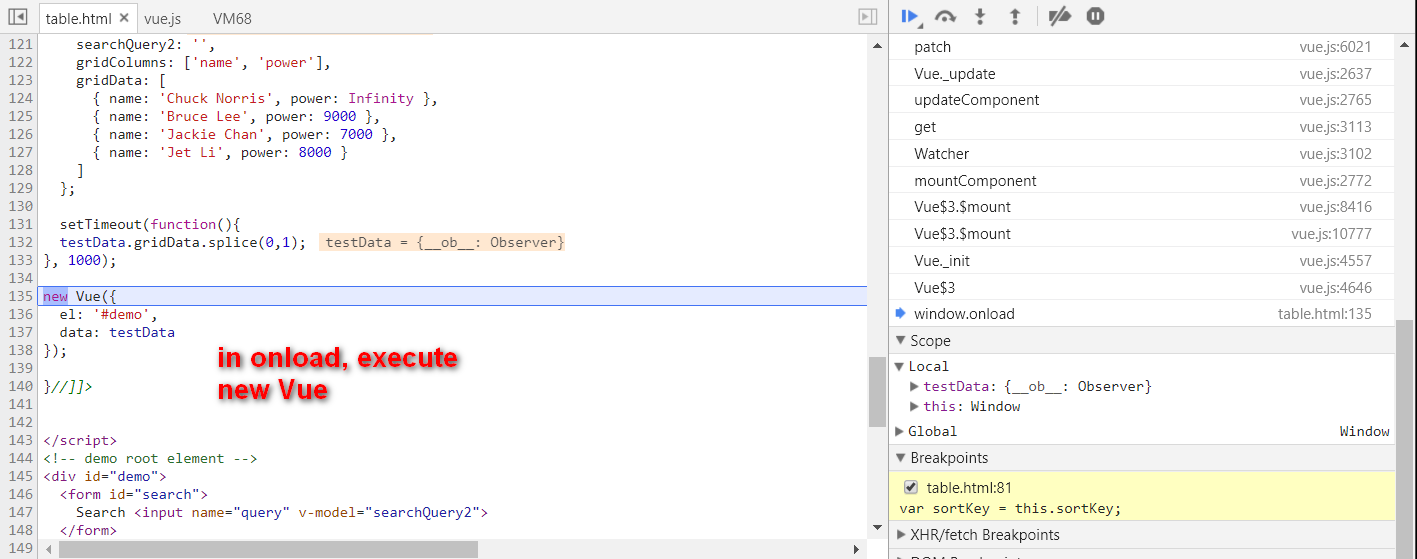
Task: Deactivate all breakpoints
Action: tap(1060, 16)
